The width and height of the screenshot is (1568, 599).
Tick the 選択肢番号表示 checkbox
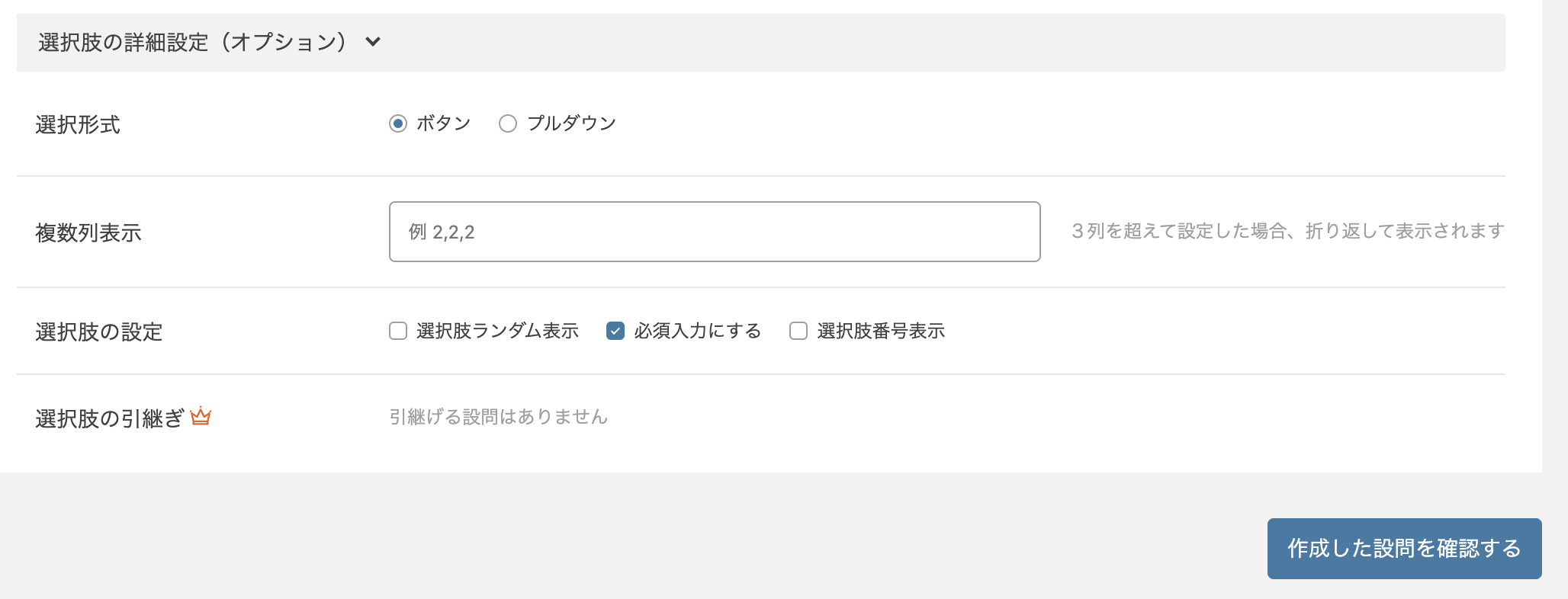798,331
